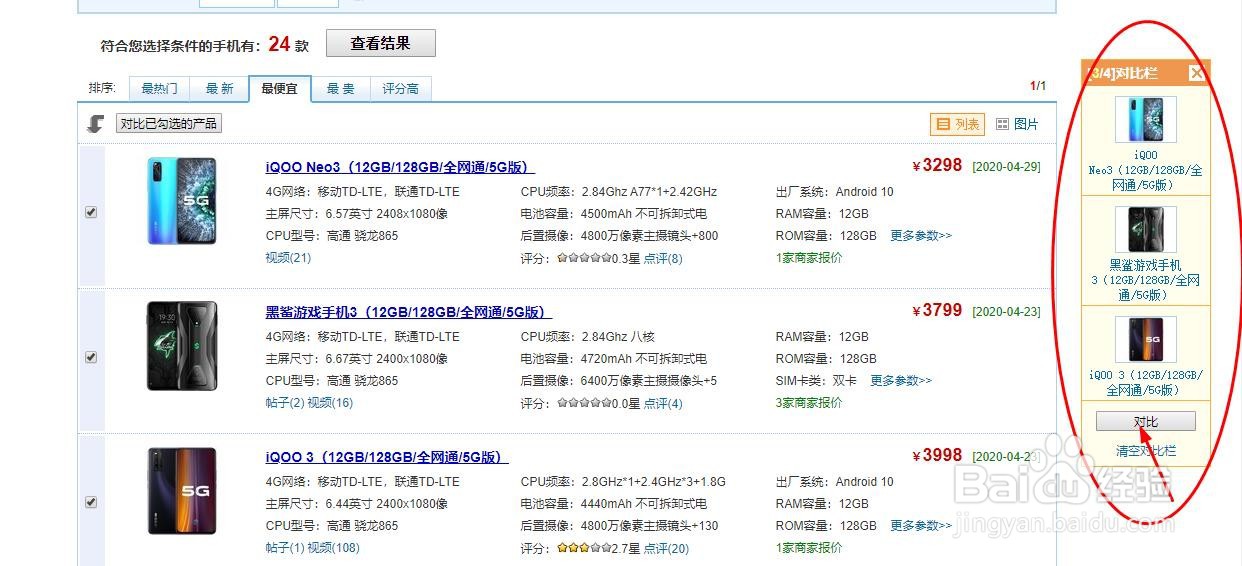Open 点评(8) reviews for iQOO Neo3
The width and height of the screenshot is (1242, 566).
[663, 259]
